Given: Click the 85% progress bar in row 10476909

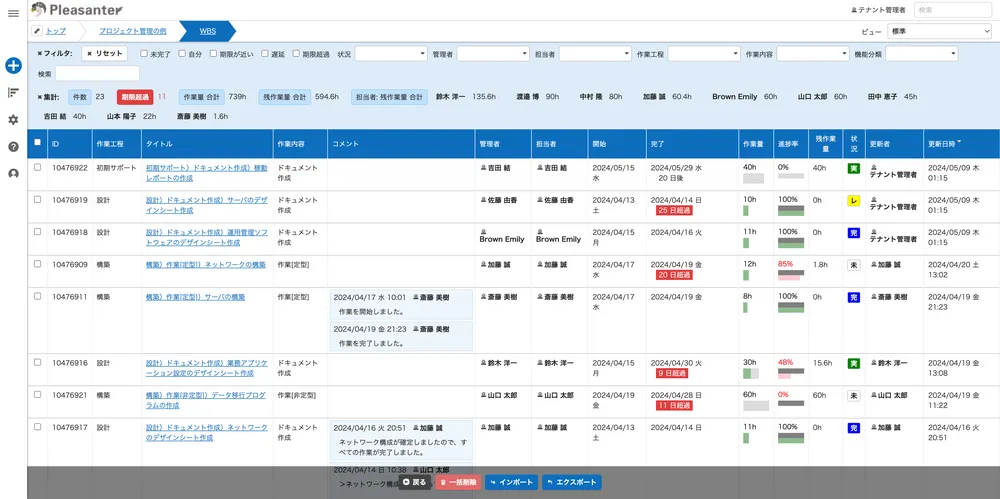Looking at the screenshot, I should point(790,276).
